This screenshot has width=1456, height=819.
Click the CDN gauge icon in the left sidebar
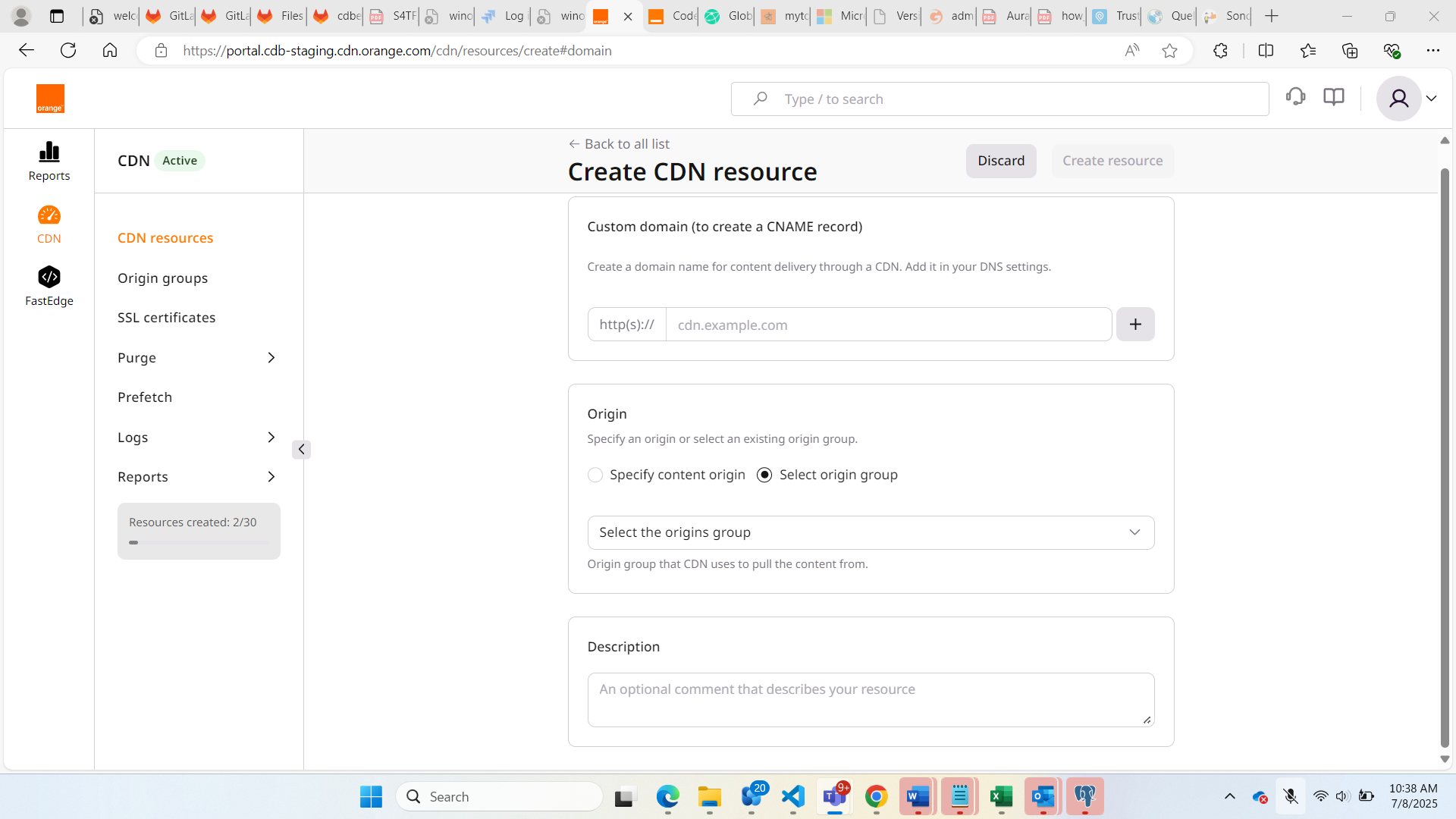49,216
